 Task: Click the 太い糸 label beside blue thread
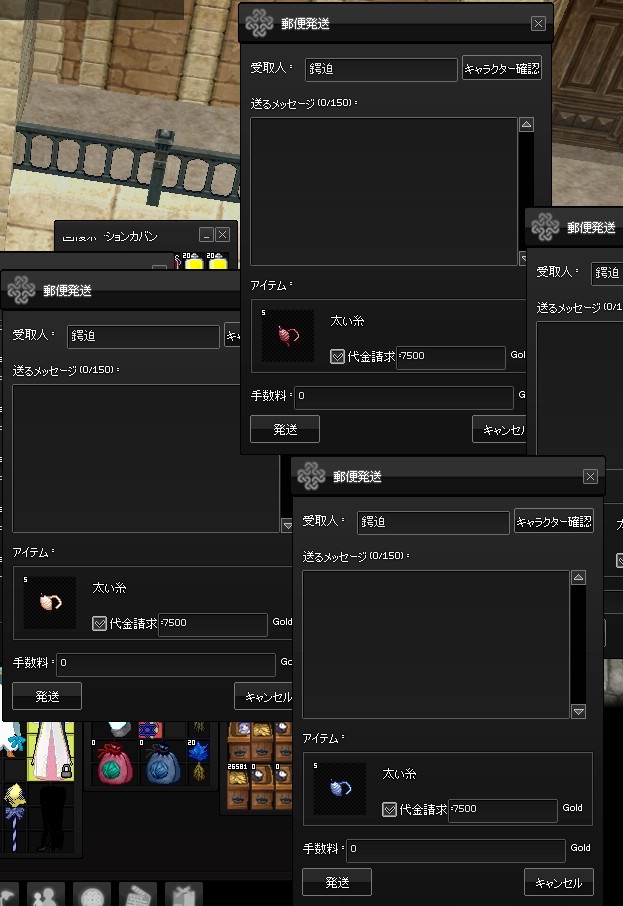click(399, 774)
